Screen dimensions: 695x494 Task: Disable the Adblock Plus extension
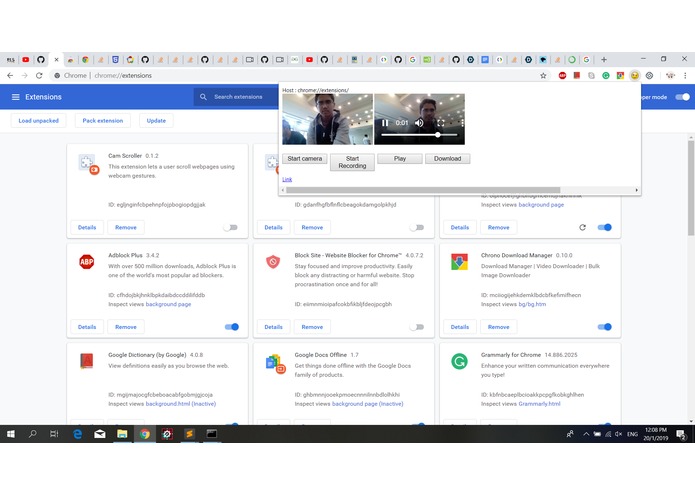click(x=232, y=327)
